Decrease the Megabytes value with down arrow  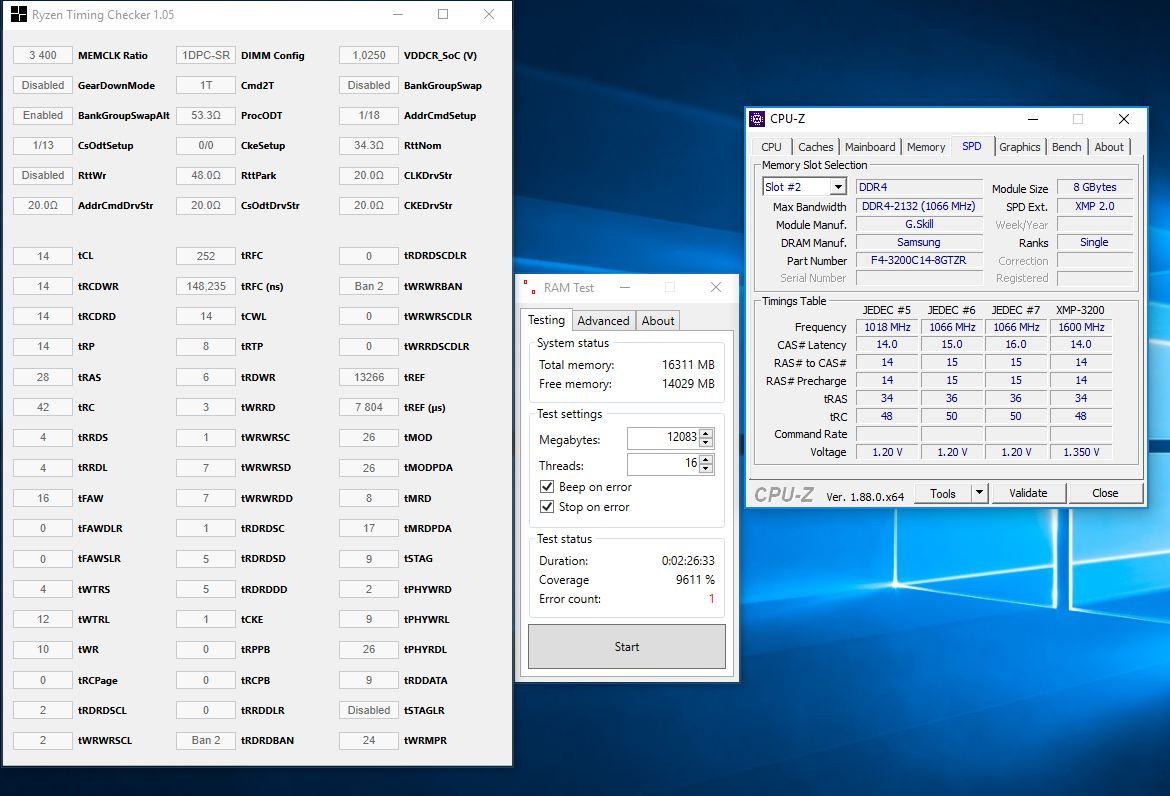click(706, 442)
